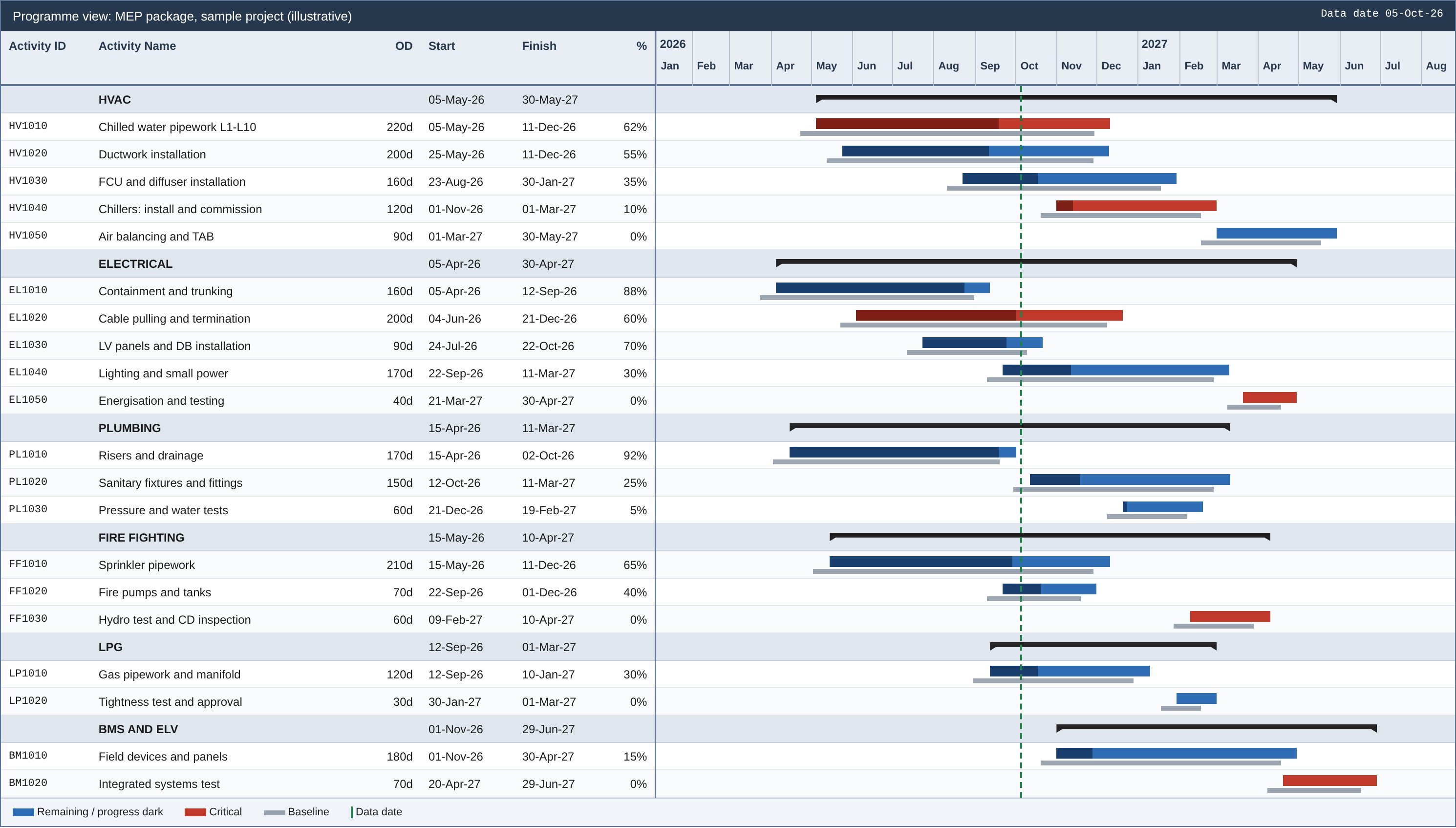Viewport: 1456px width, 828px height.
Task: Click activity ID PL1030
Action: (x=28, y=509)
